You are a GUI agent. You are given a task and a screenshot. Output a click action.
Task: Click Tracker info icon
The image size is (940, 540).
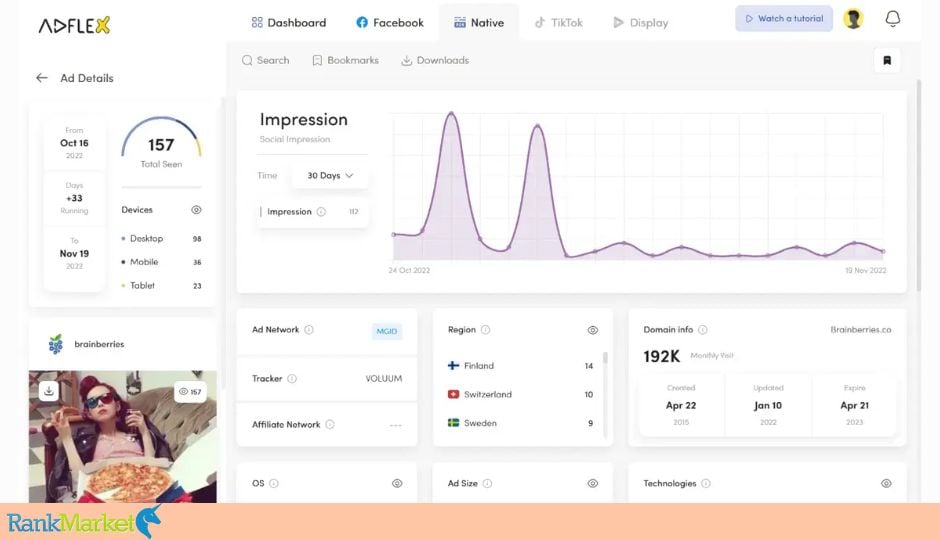292,379
